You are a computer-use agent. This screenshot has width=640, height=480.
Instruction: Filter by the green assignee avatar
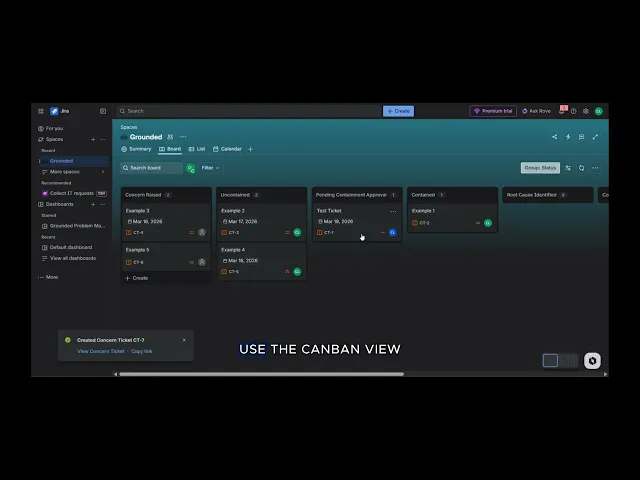click(x=191, y=168)
